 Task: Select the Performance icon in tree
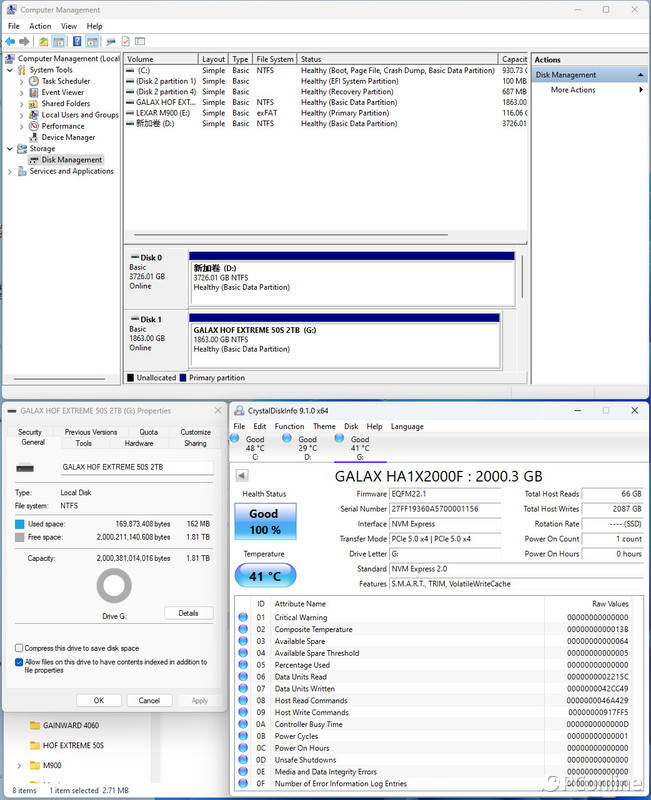pyautogui.click(x=34, y=126)
